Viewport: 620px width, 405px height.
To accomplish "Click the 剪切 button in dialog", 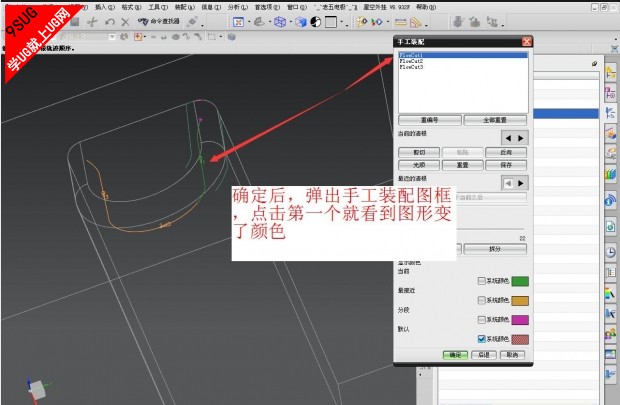I will tap(419, 152).
